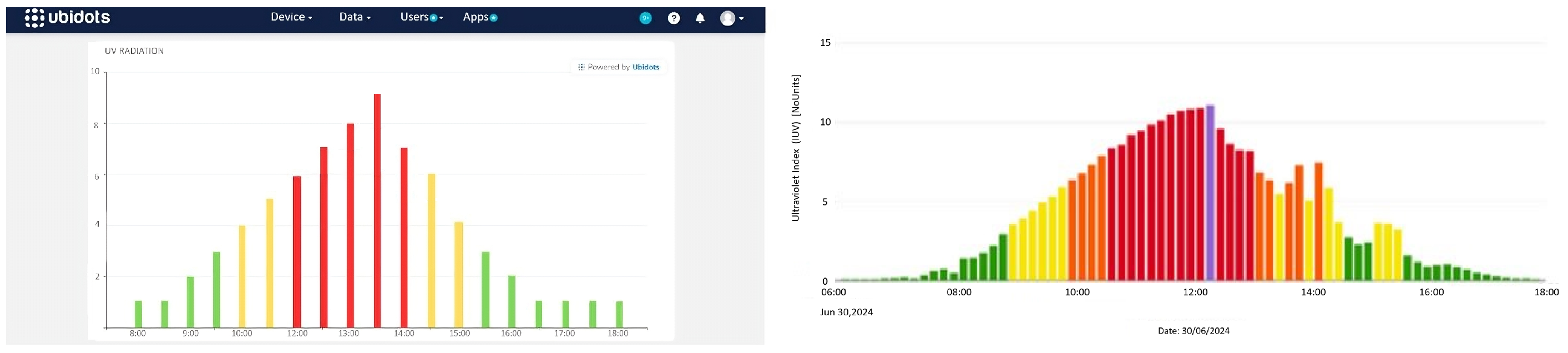Click the teal badge beside Users

pos(433,18)
